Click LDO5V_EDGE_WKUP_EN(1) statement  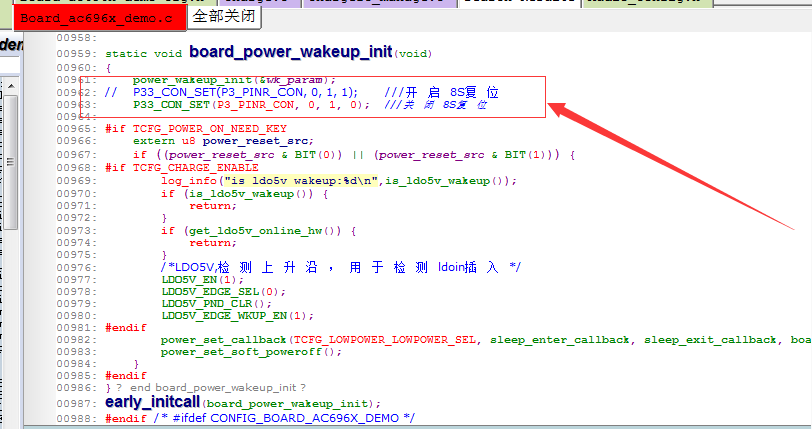tap(237, 316)
